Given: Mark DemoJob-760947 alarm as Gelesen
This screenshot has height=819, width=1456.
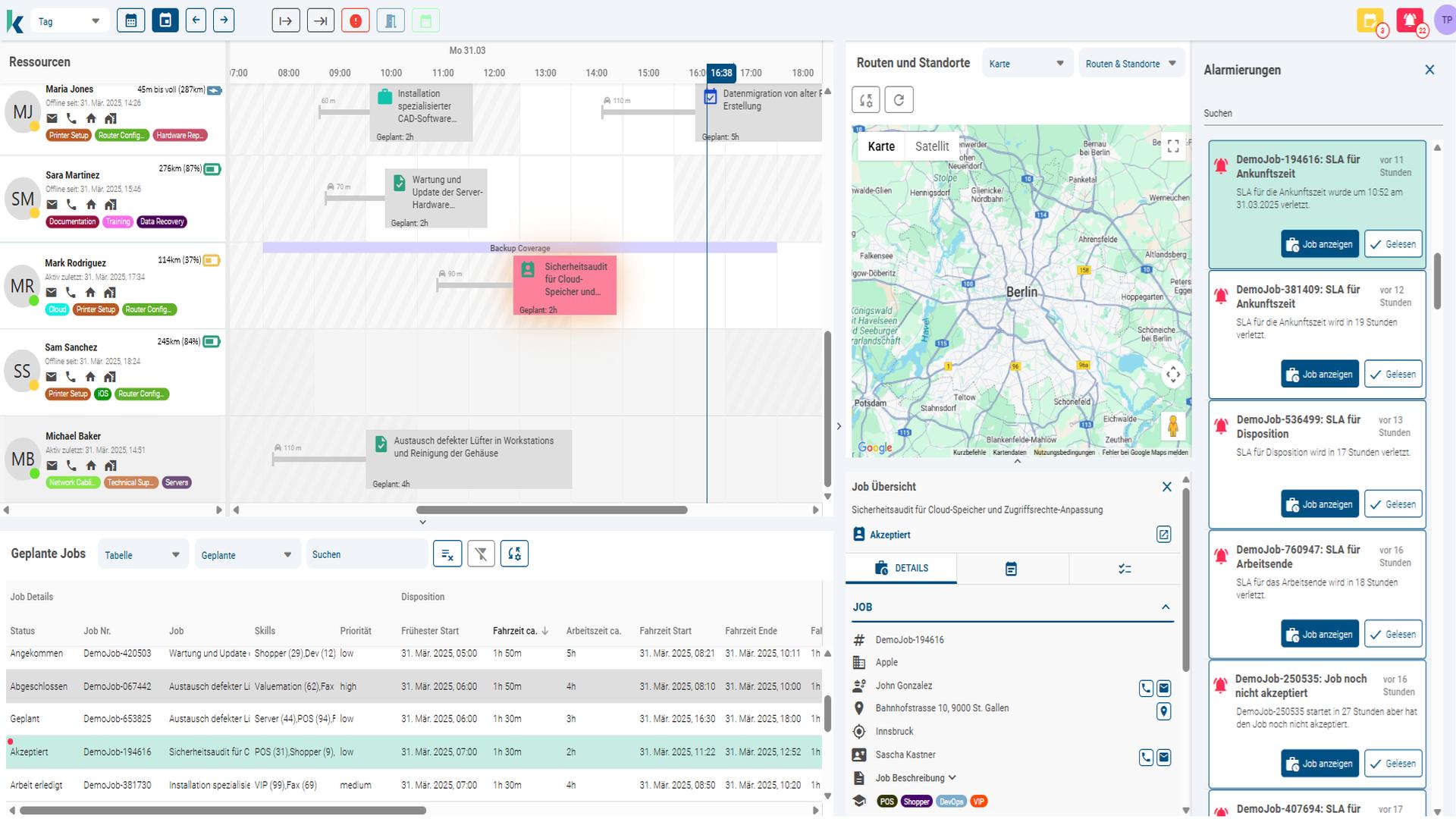Looking at the screenshot, I should click(x=1393, y=635).
